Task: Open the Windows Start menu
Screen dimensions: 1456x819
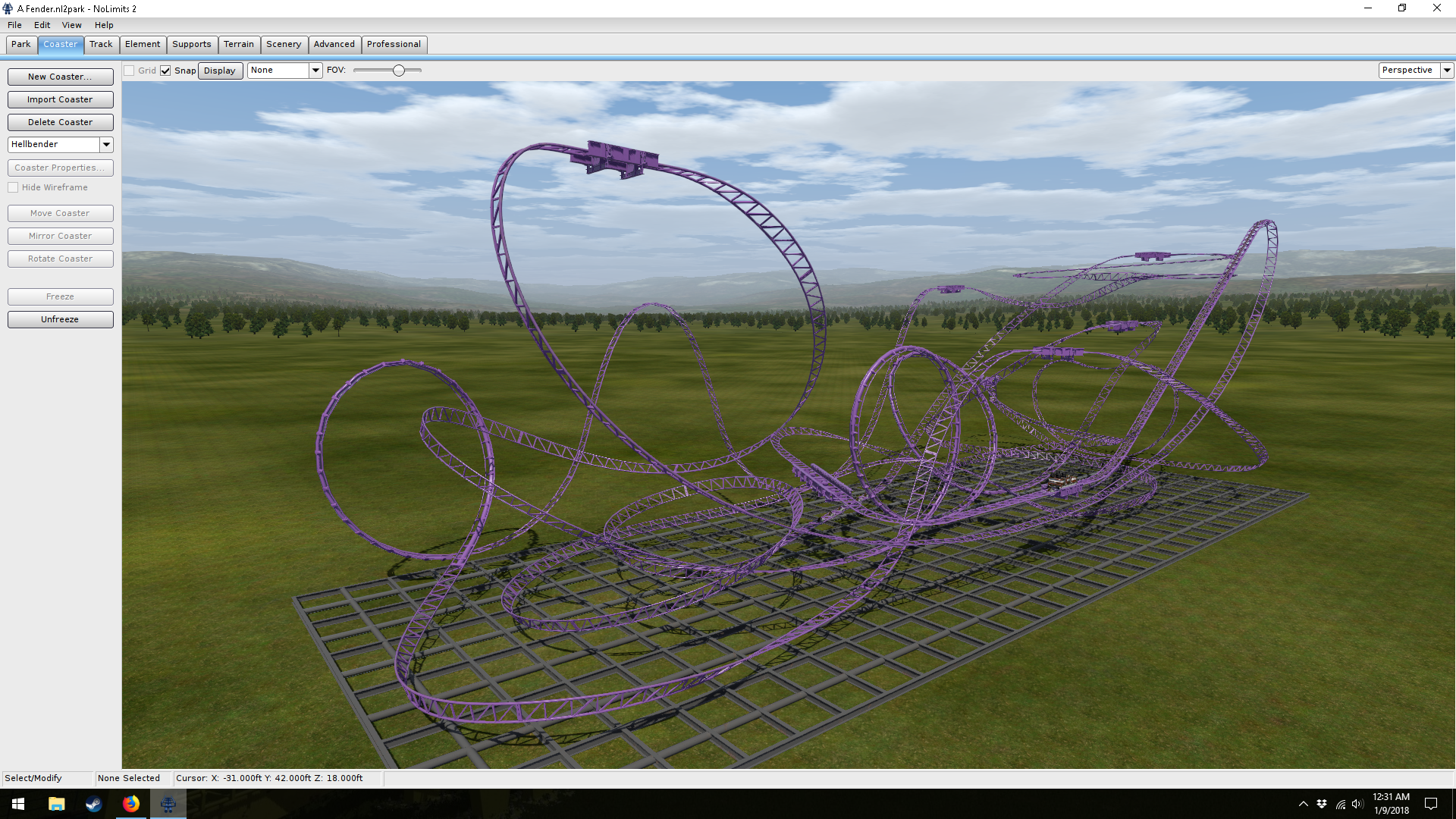Action: pos(18,804)
